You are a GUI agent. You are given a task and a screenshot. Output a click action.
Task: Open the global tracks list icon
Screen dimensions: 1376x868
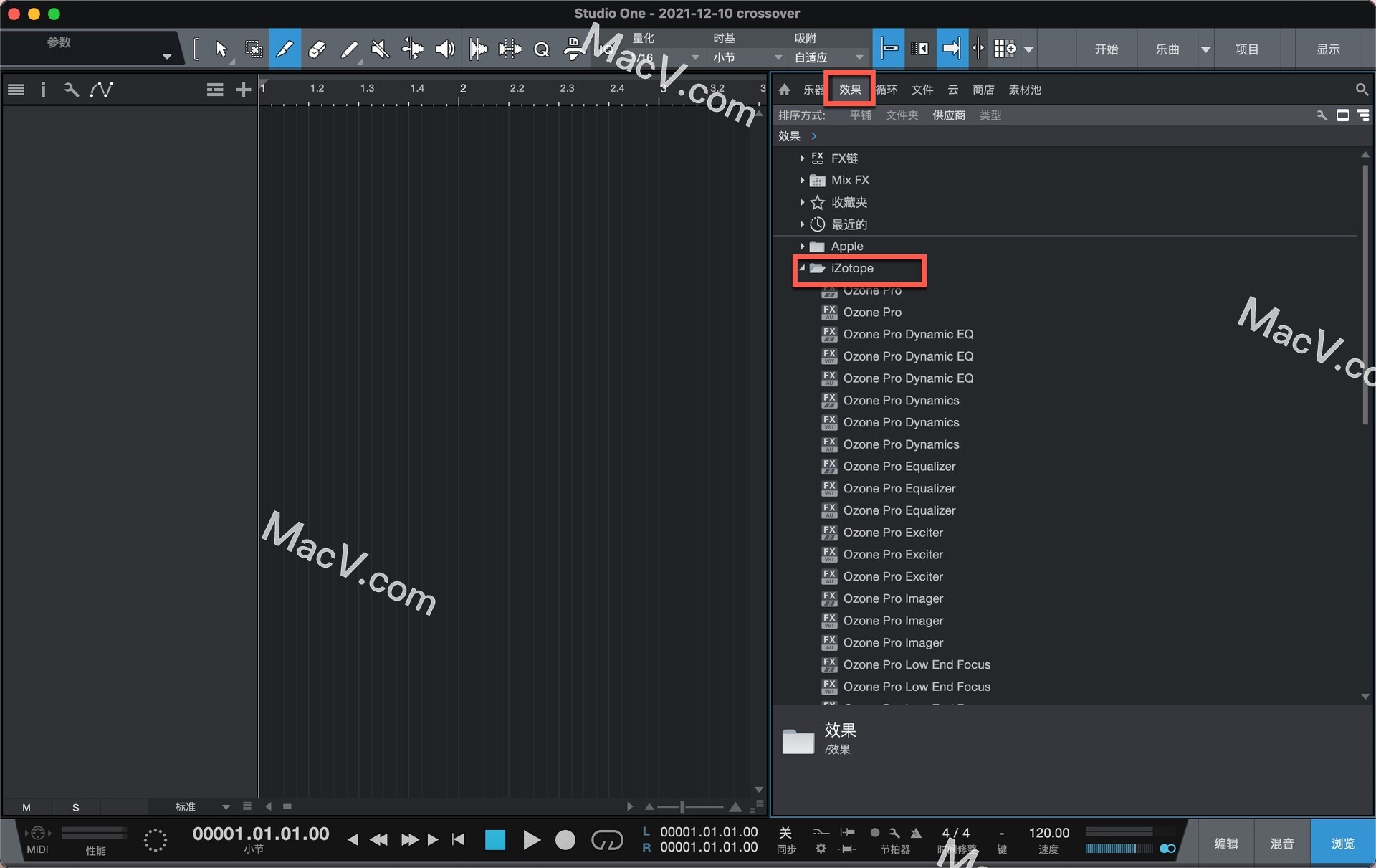click(214, 90)
